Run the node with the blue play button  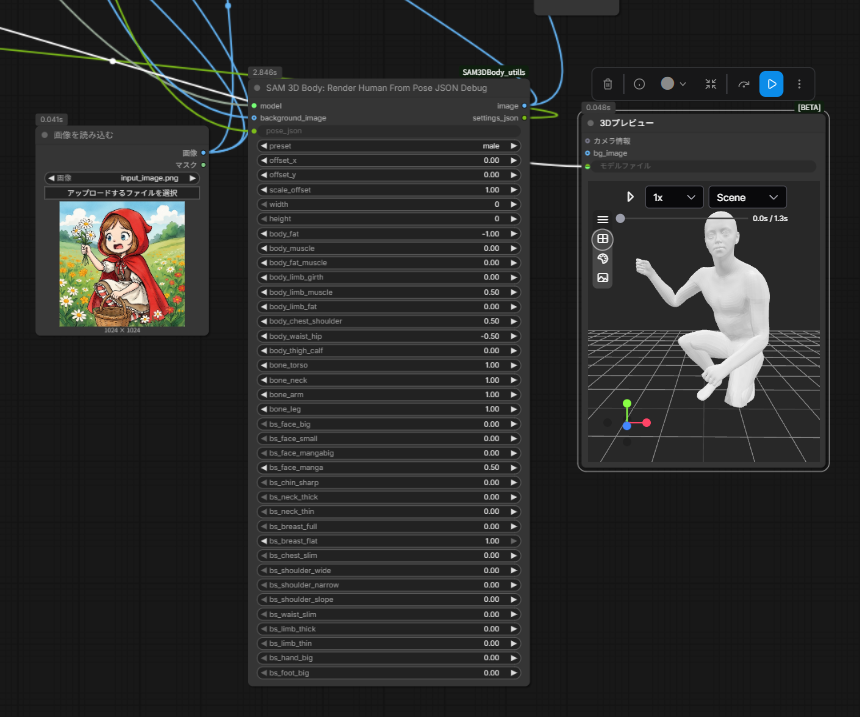771,84
